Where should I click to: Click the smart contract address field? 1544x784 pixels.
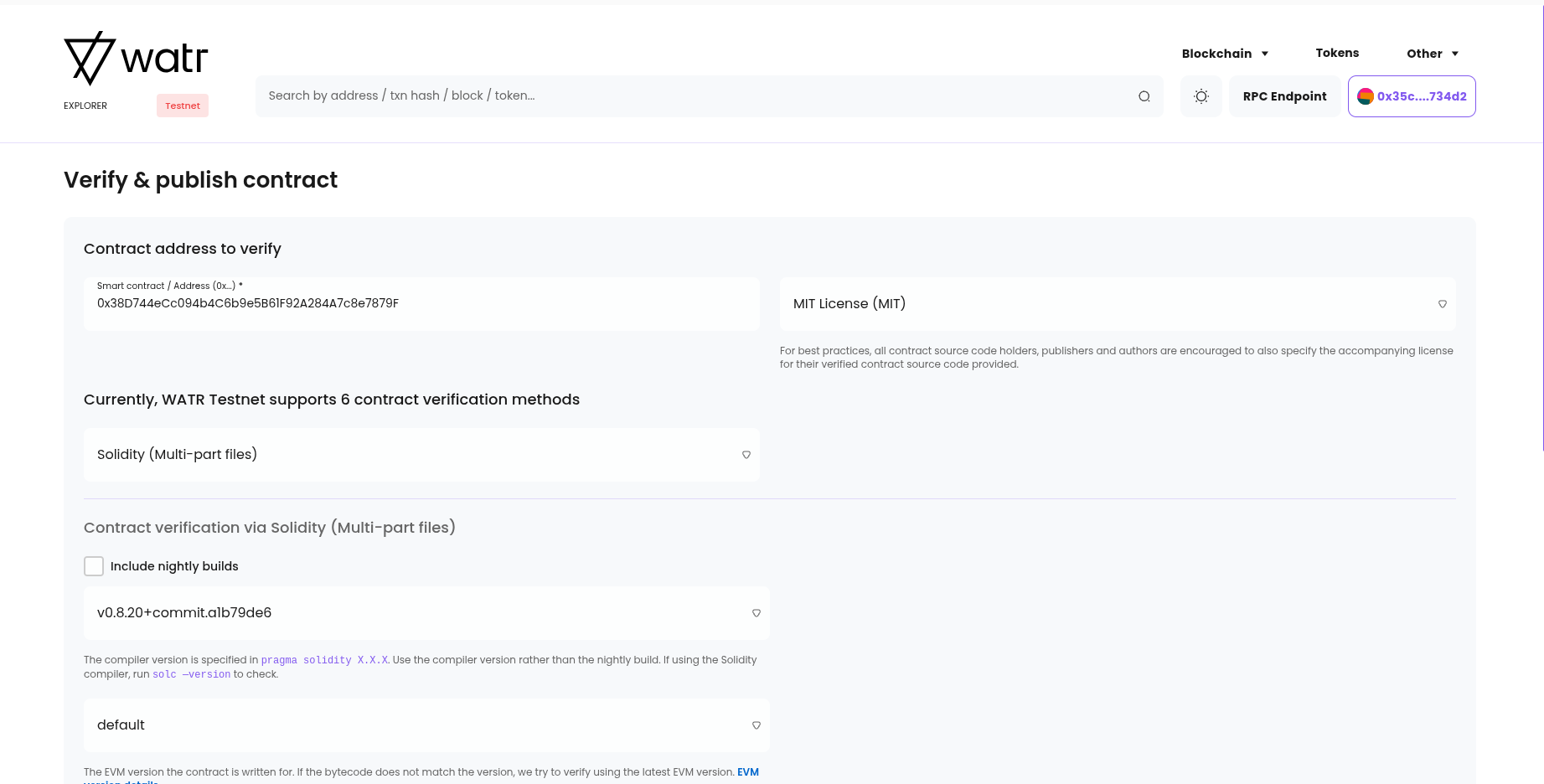tap(421, 304)
